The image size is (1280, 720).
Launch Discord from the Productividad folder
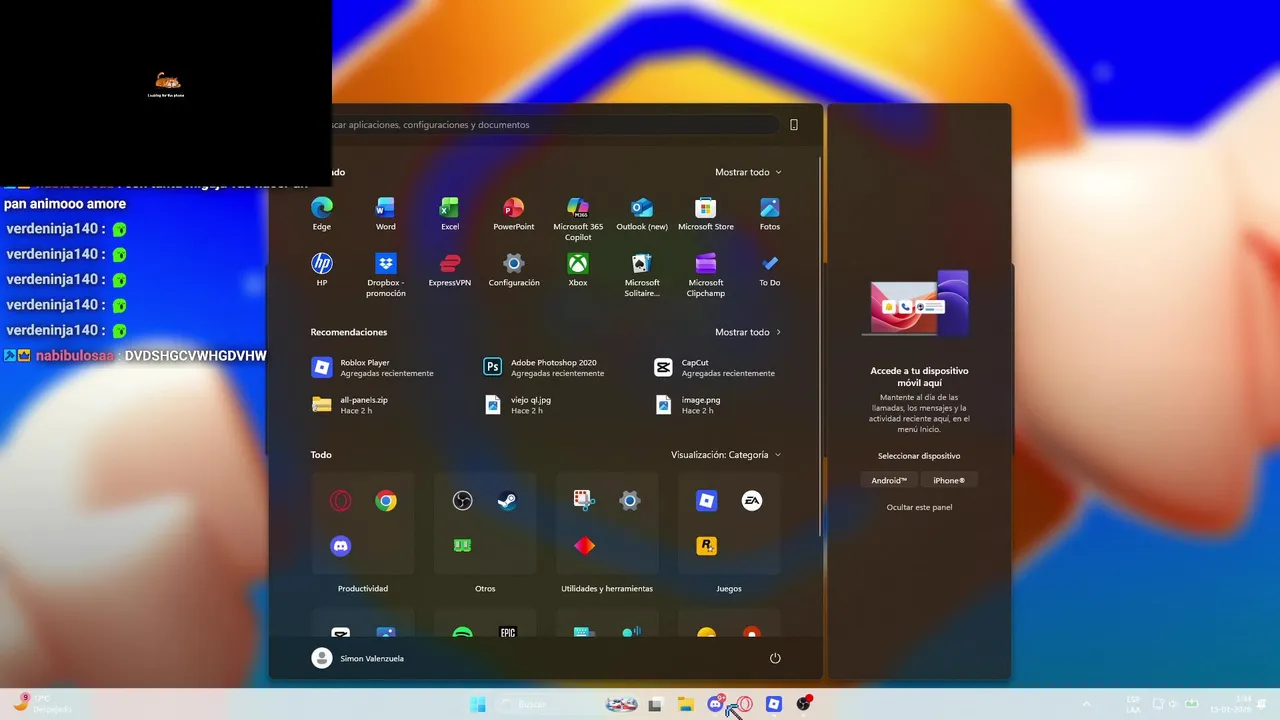[341, 546]
